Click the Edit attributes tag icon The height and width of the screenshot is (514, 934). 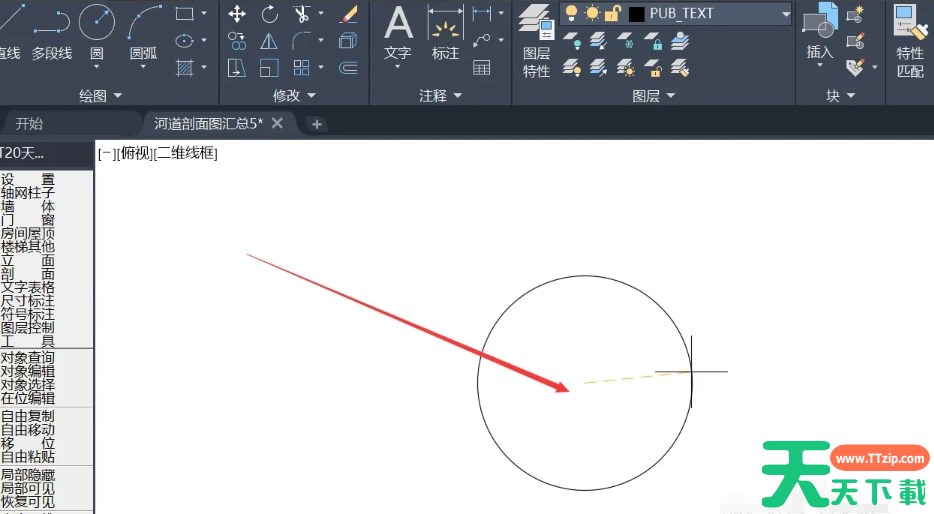[855, 67]
